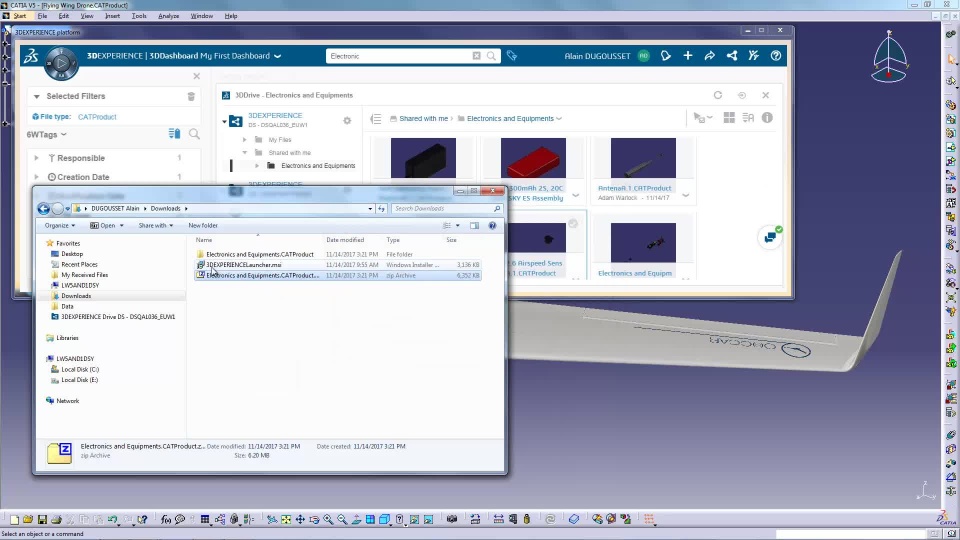Show information panel in 3DDrive

[x=767, y=118]
